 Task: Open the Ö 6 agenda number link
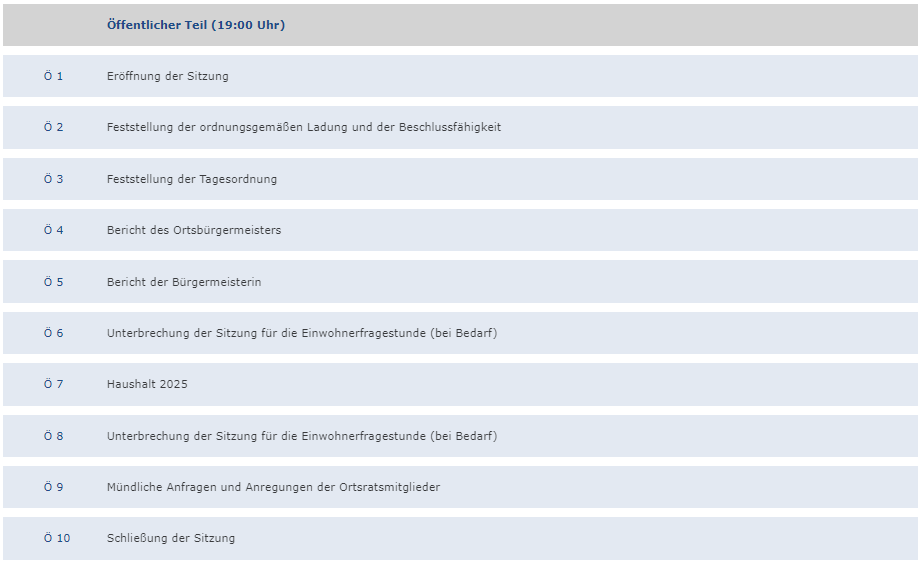53,333
